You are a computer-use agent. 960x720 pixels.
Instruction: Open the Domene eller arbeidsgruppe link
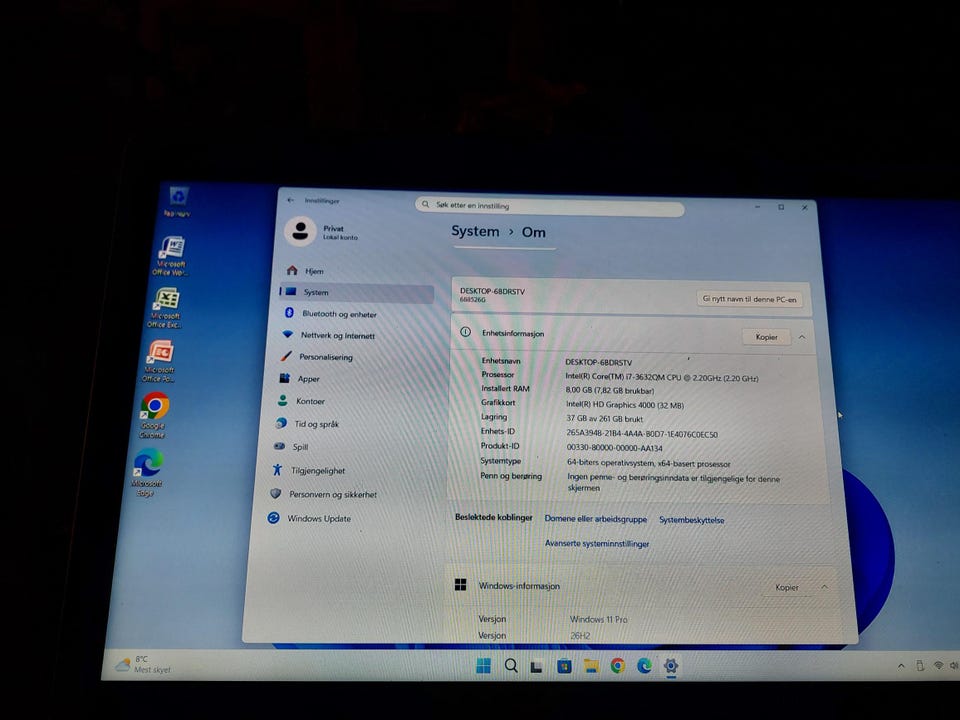tap(596, 519)
